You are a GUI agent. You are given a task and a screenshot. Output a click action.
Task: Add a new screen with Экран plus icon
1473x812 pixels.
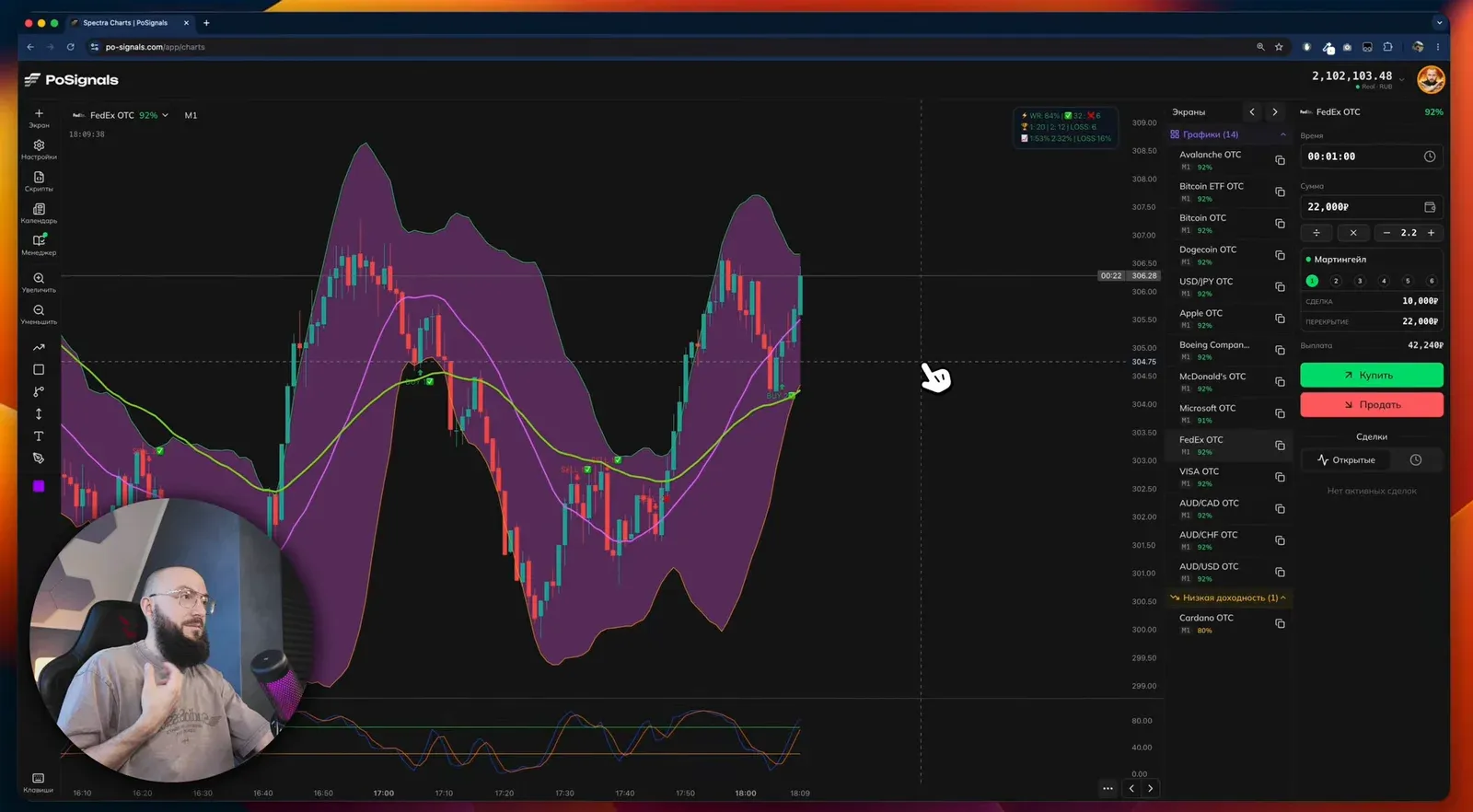pyautogui.click(x=39, y=114)
